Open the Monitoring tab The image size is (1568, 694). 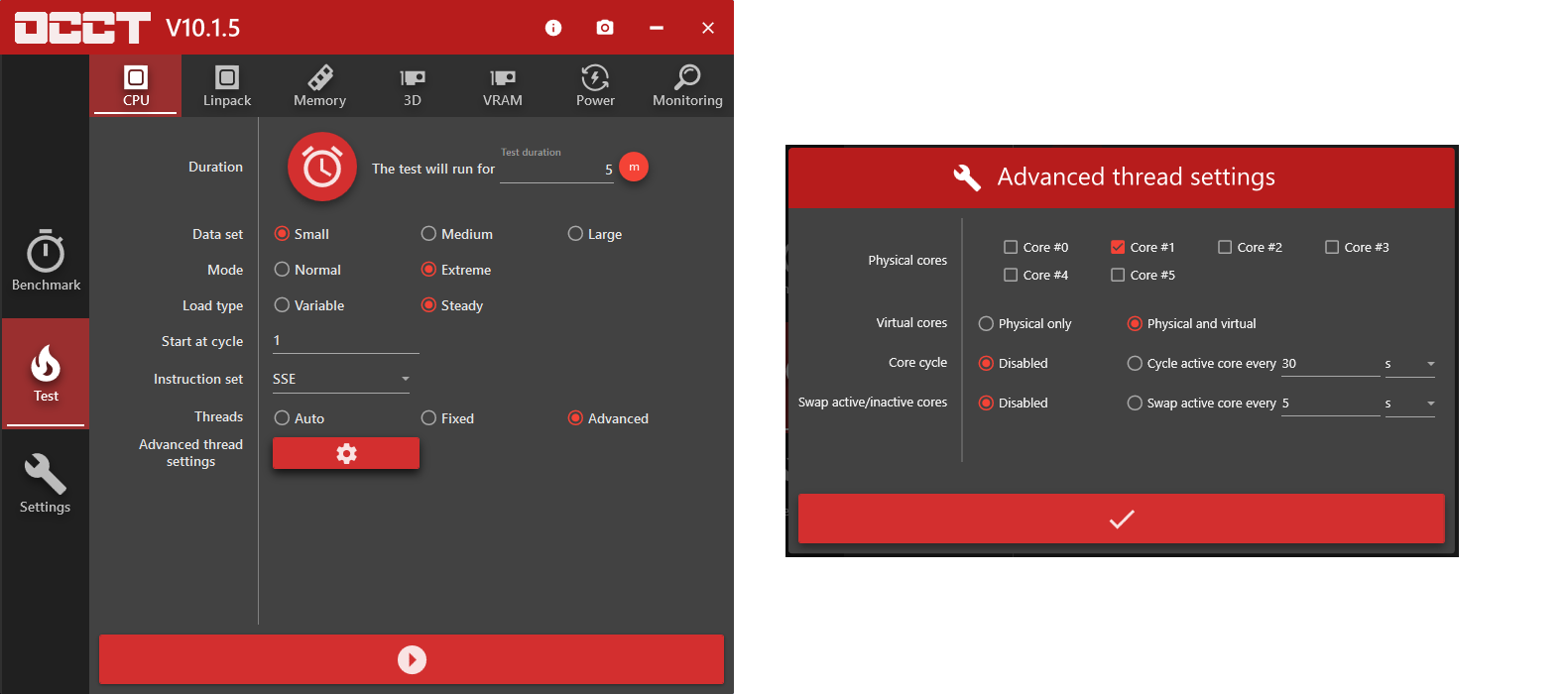click(687, 85)
